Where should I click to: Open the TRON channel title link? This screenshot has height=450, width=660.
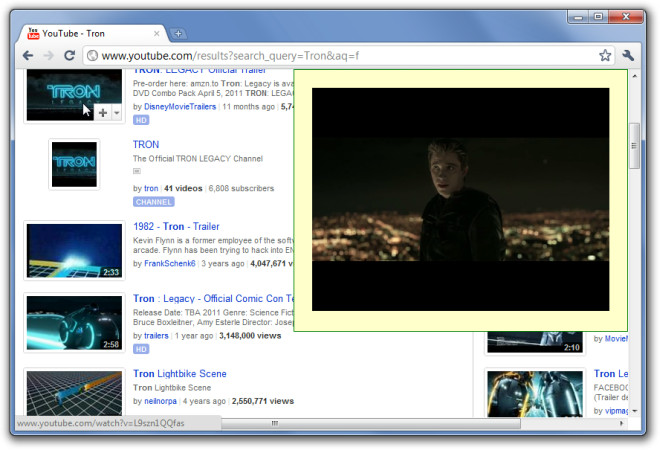(x=146, y=144)
